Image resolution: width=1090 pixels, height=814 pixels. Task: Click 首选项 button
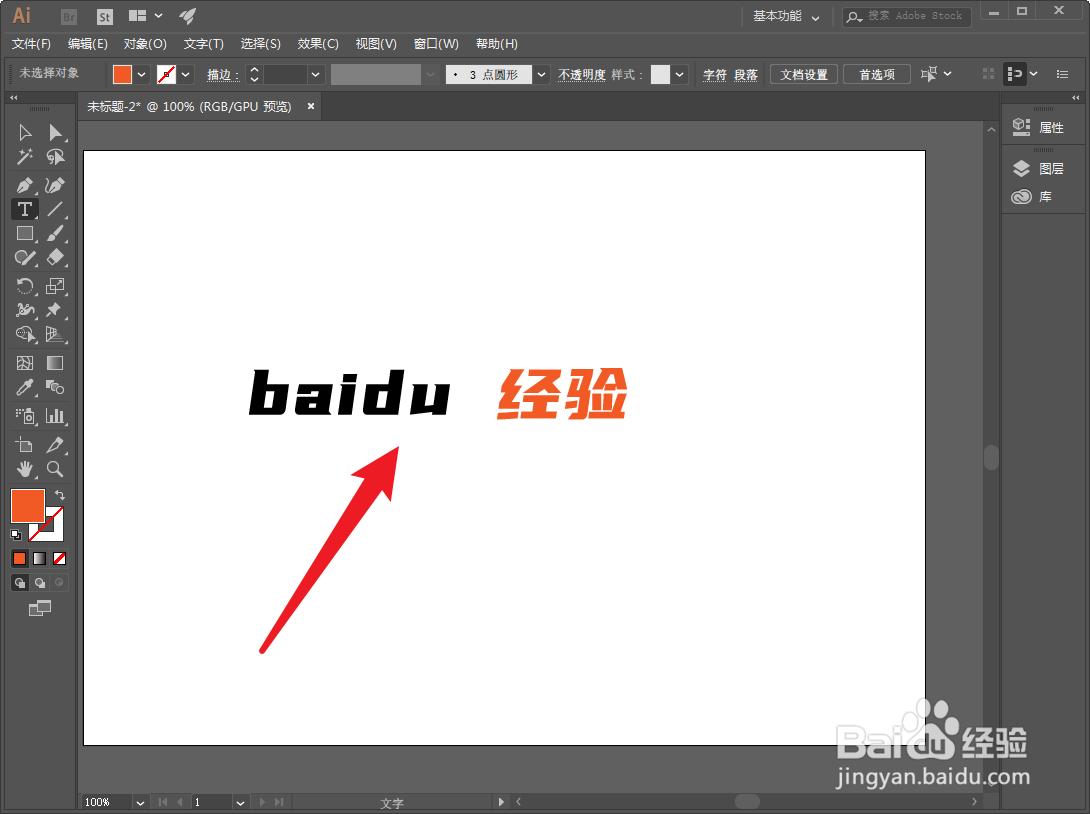[x=877, y=74]
